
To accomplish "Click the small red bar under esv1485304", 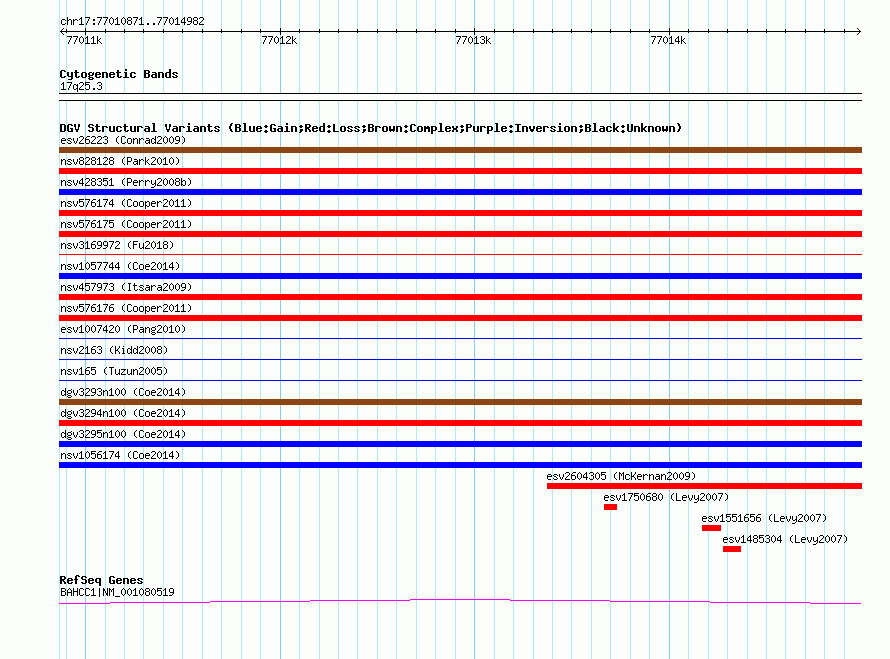I will coord(732,549).
